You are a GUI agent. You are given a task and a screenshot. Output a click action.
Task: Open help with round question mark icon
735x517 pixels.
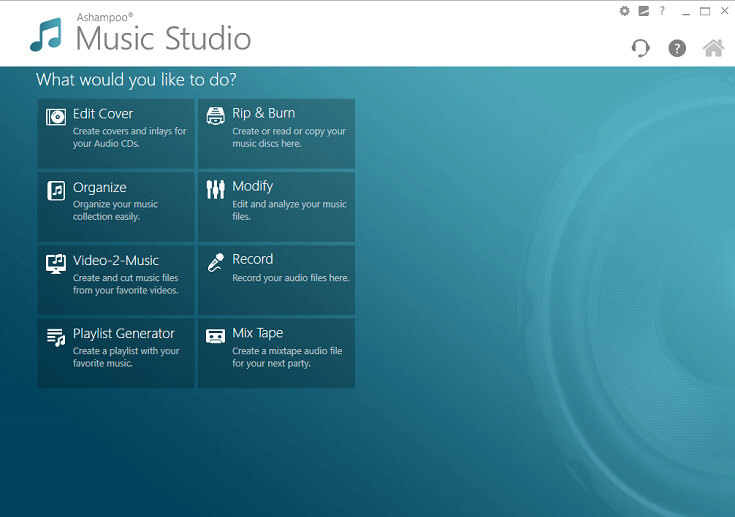pos(677,48)
